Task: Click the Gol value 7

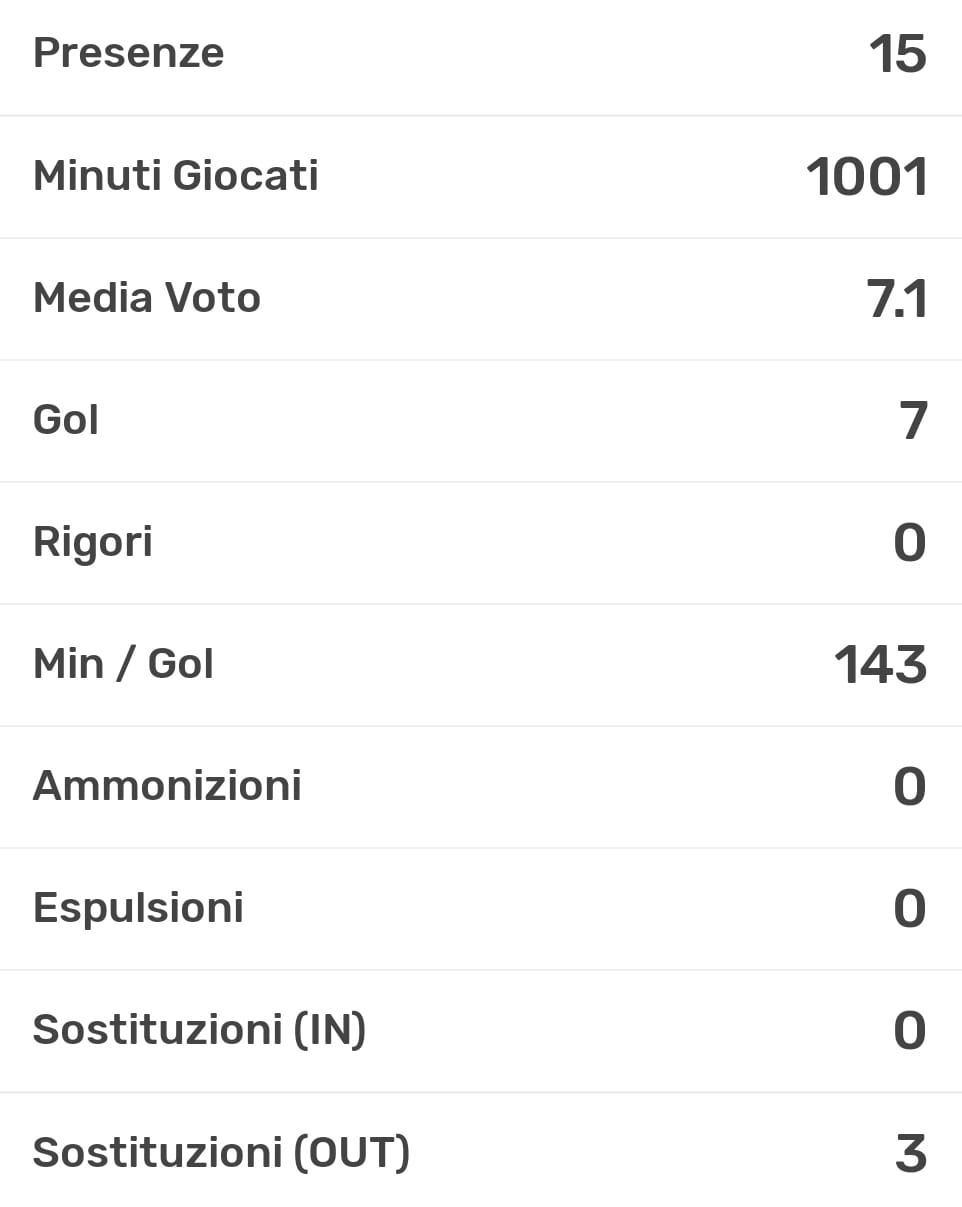Action: click(x=913, y=421)
